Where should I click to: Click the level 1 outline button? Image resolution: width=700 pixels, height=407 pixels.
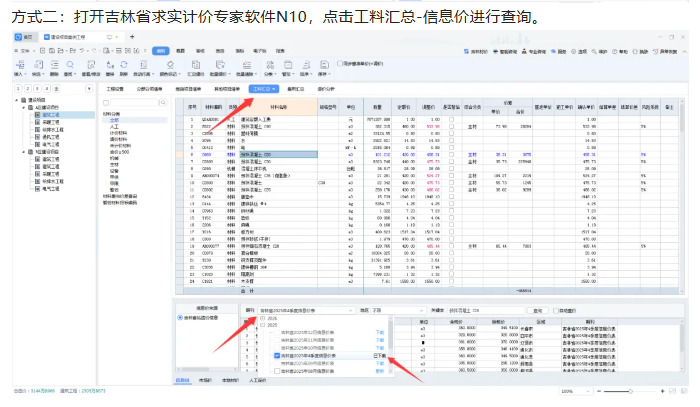(x=18, y=89)
